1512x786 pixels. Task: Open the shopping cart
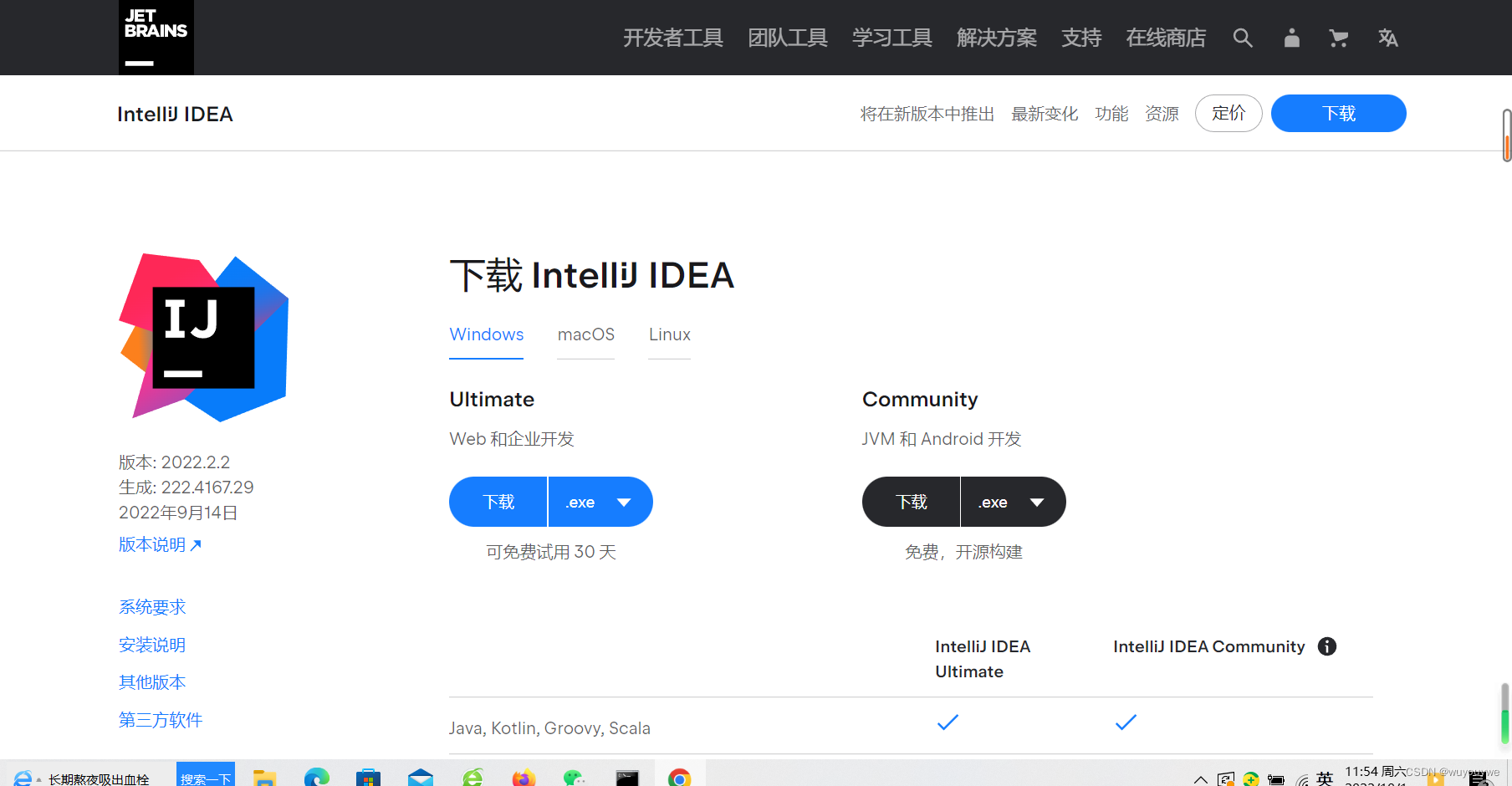[1339, 38]
